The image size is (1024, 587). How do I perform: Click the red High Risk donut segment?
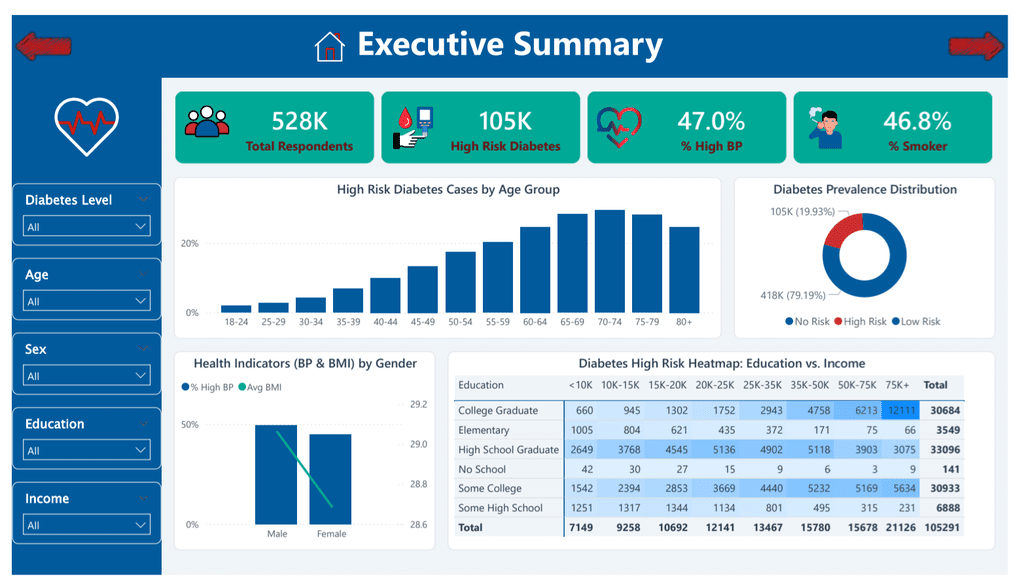[842, 230]
